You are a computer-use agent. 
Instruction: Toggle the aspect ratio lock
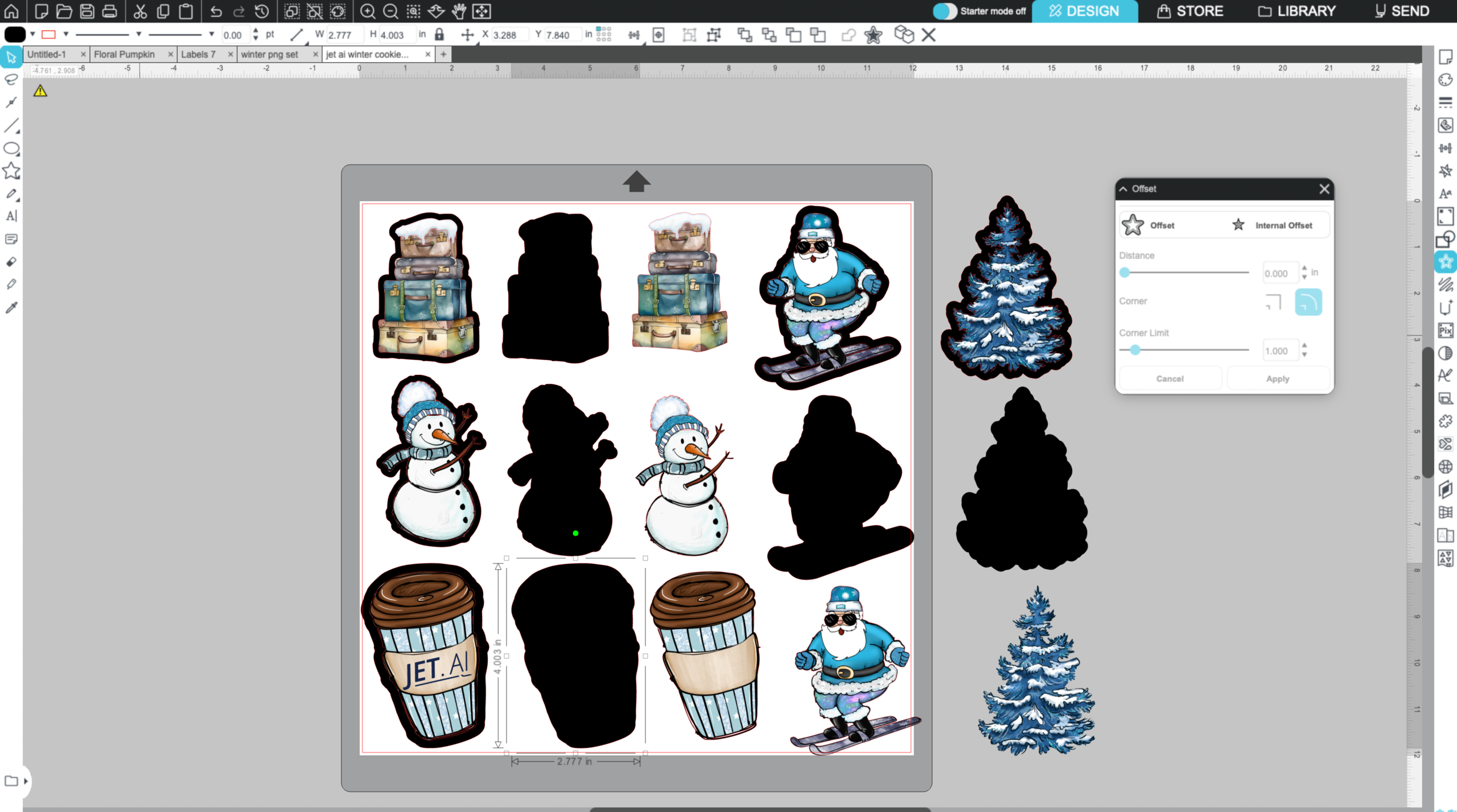click(439, 35)
